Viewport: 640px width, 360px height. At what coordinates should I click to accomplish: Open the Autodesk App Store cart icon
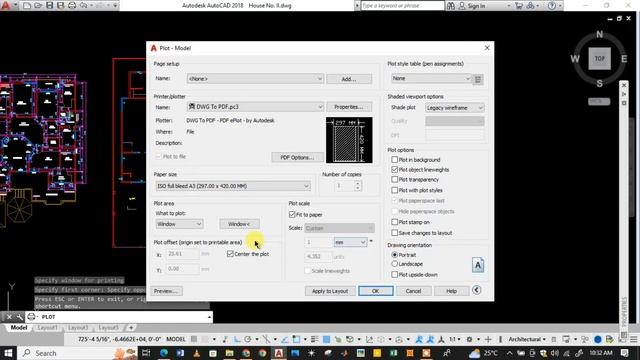[519, 6]
